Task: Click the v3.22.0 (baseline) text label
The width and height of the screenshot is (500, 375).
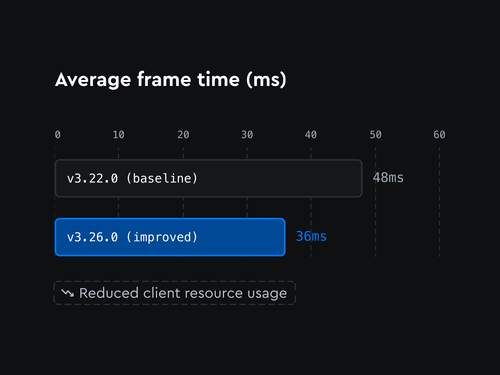Action: point(132,178)
